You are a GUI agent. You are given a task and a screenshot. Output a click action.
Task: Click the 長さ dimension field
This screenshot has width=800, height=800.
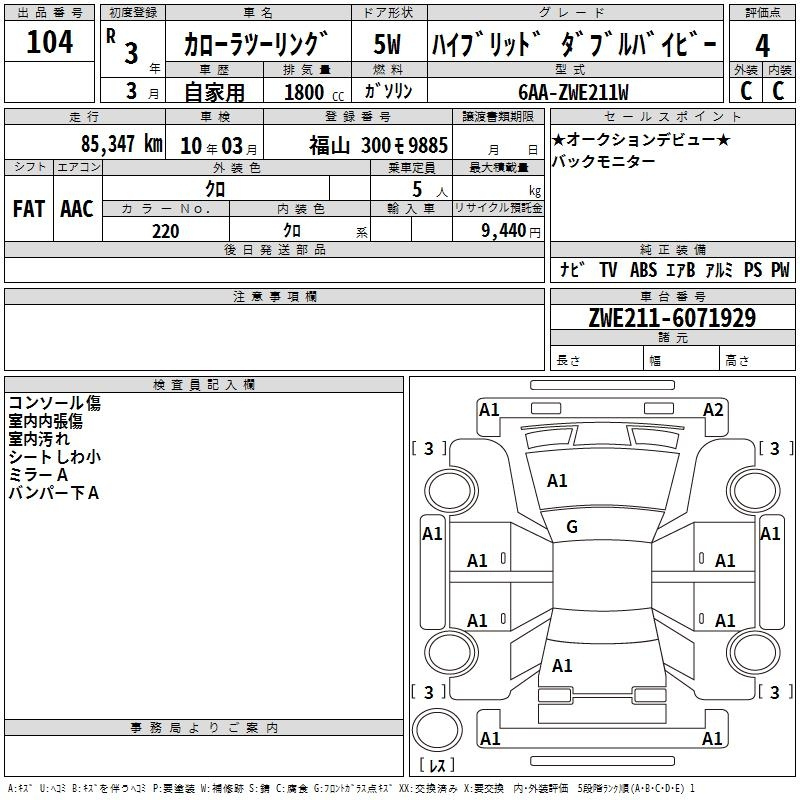[x=597, y=360]
